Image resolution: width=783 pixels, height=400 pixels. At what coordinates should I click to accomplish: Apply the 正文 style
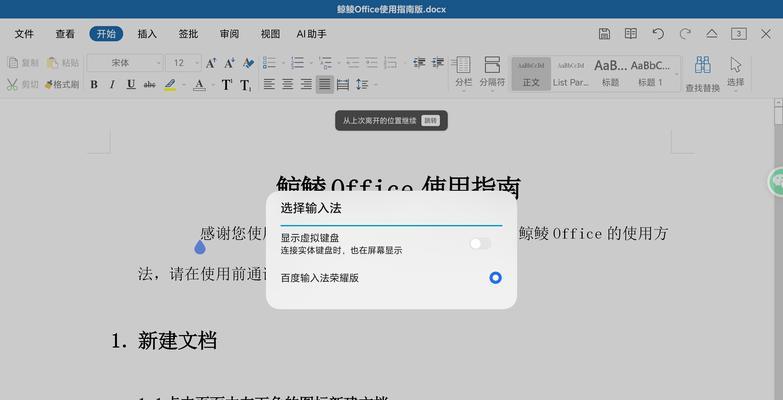tap(531, 74)
